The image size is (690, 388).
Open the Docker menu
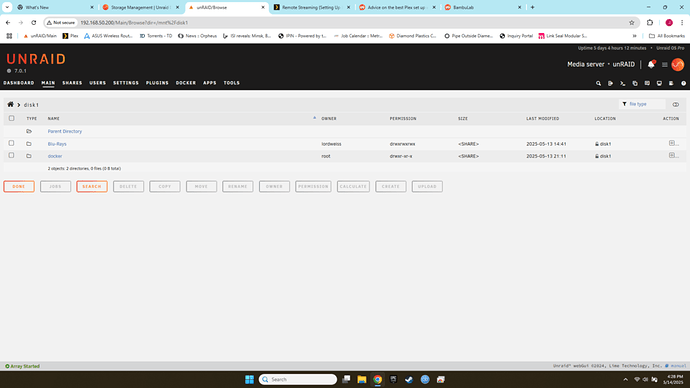coord(186,83)
